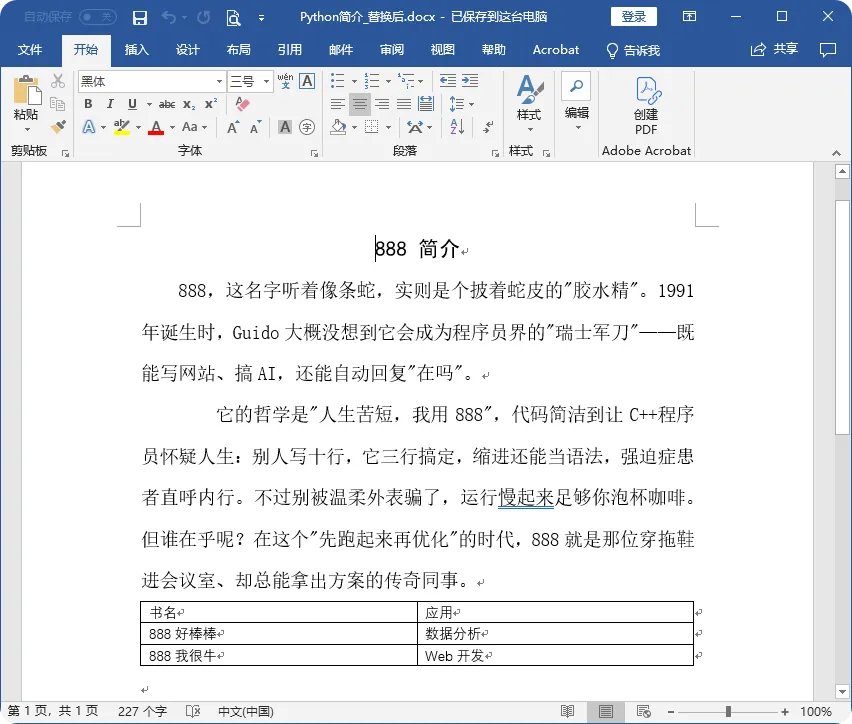Toggle Subscript formatting
This screenshot has height=724, width=852.
[x=189, y=104]
